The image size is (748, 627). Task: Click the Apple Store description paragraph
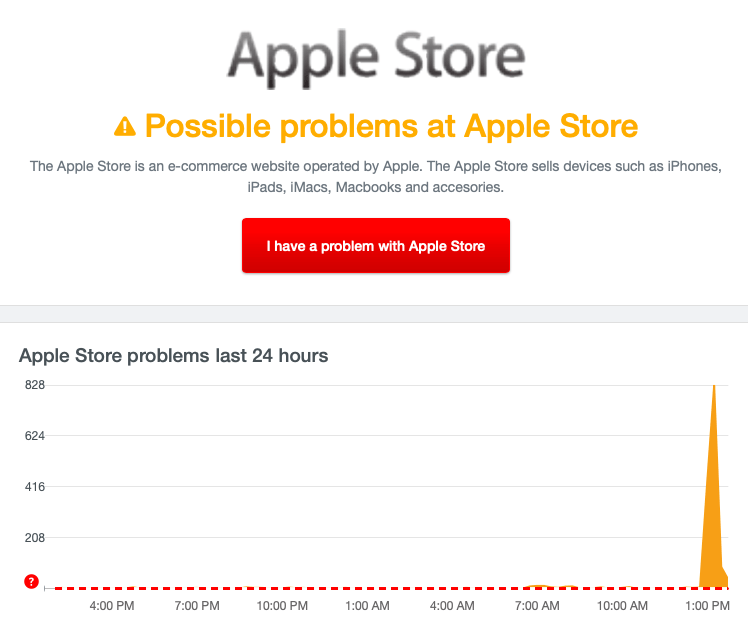tap(374, 176)
